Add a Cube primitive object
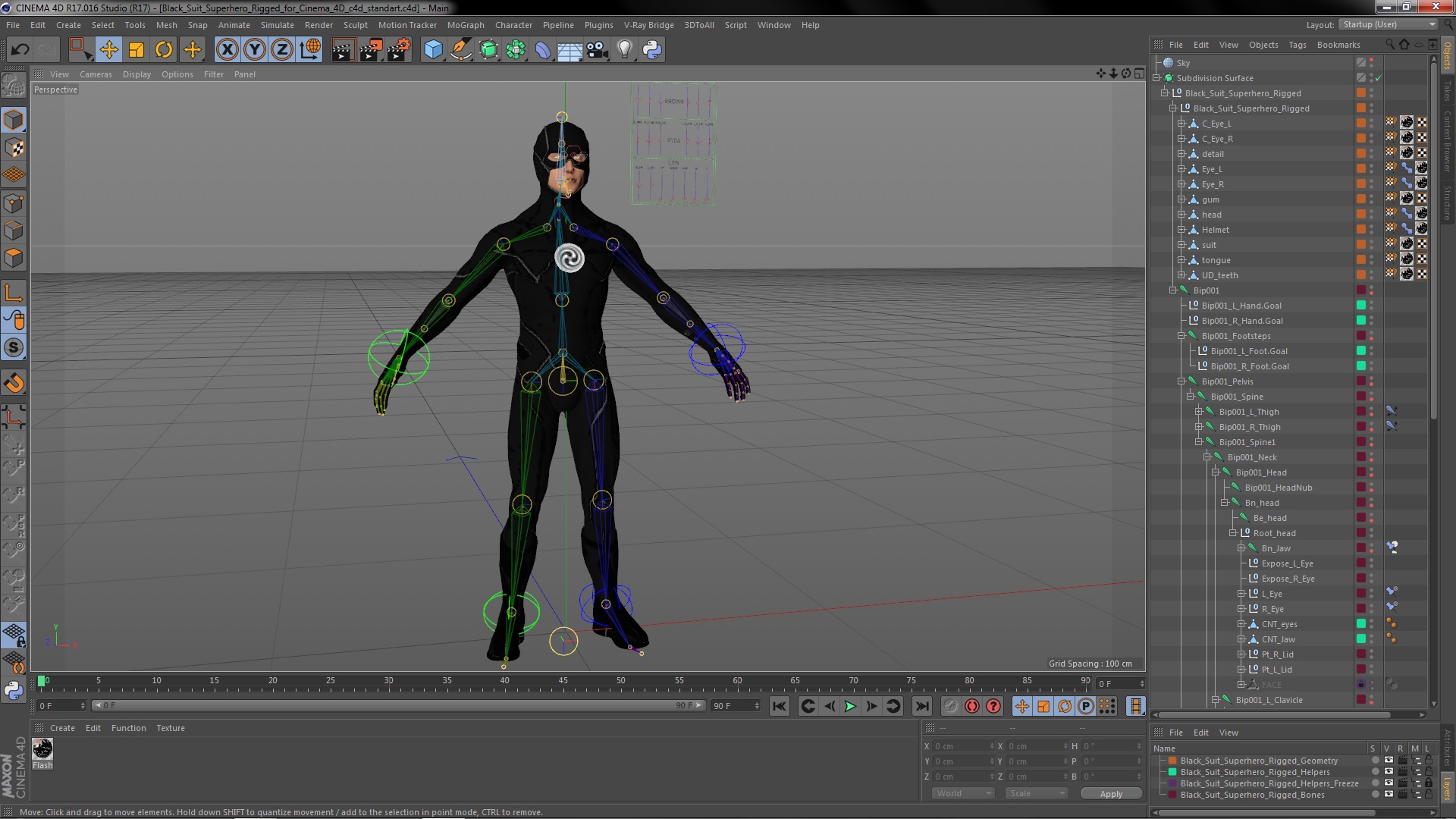Image resolution: width=1456 pixels, height=819 pixels. [x=433, y=50]
